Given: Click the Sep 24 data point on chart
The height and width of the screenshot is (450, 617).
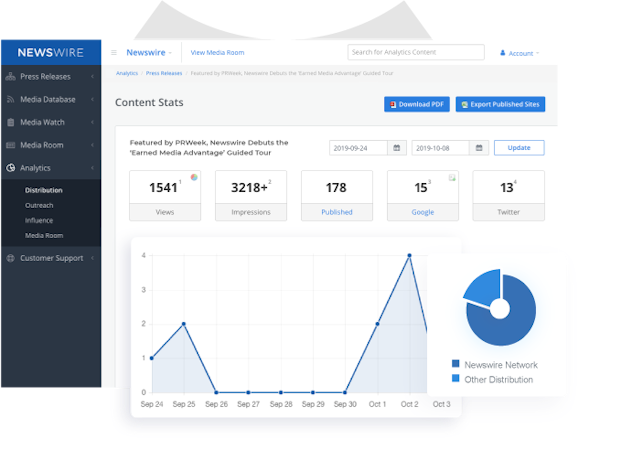Looking at the screenshot, I should [152, 358].
